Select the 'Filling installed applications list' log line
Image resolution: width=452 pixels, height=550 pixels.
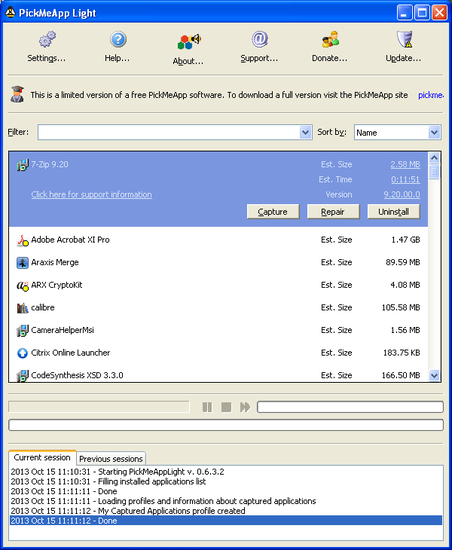point(226,482)
